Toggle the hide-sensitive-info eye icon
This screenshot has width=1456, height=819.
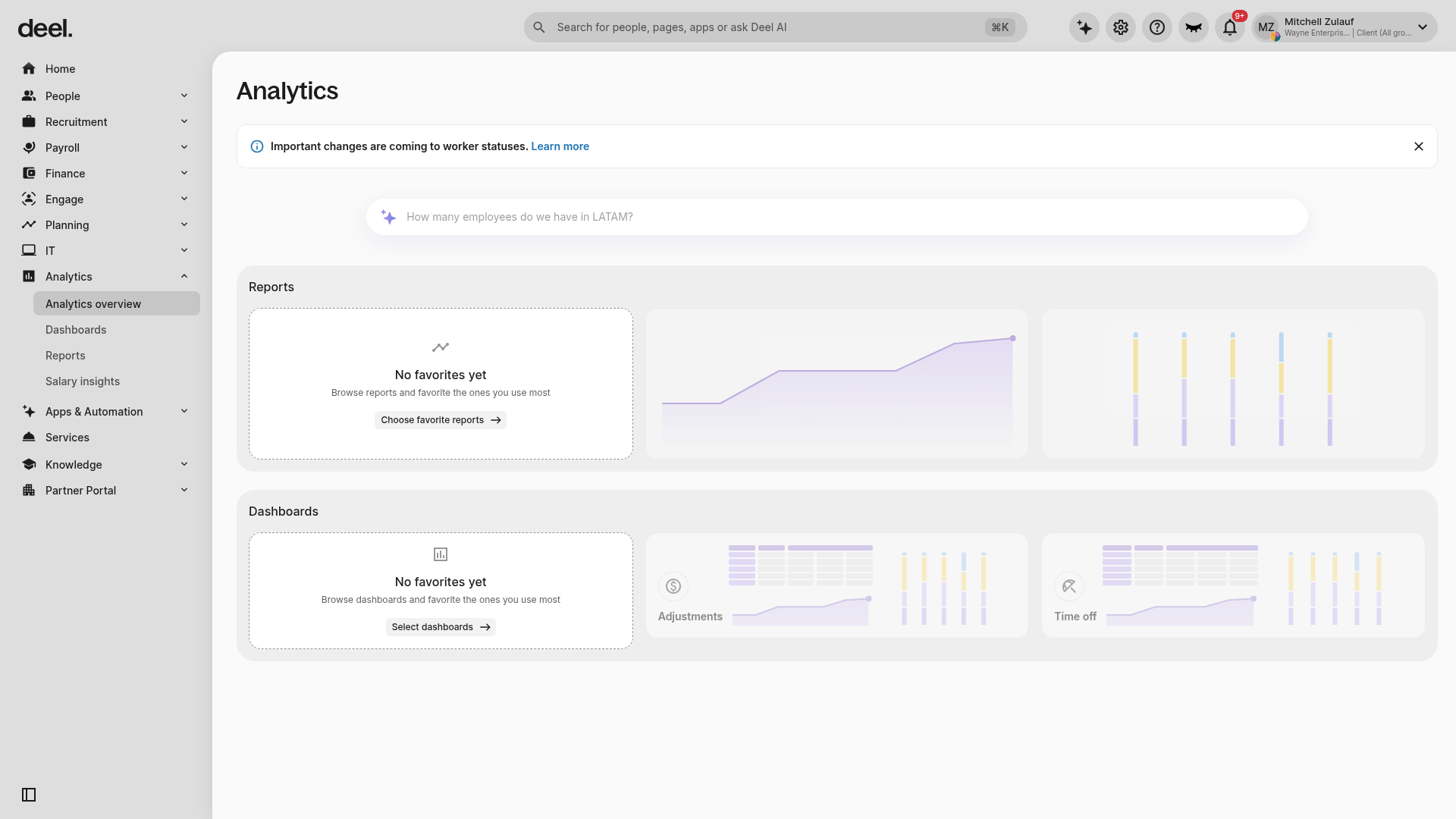click(x=1194, y=27)
